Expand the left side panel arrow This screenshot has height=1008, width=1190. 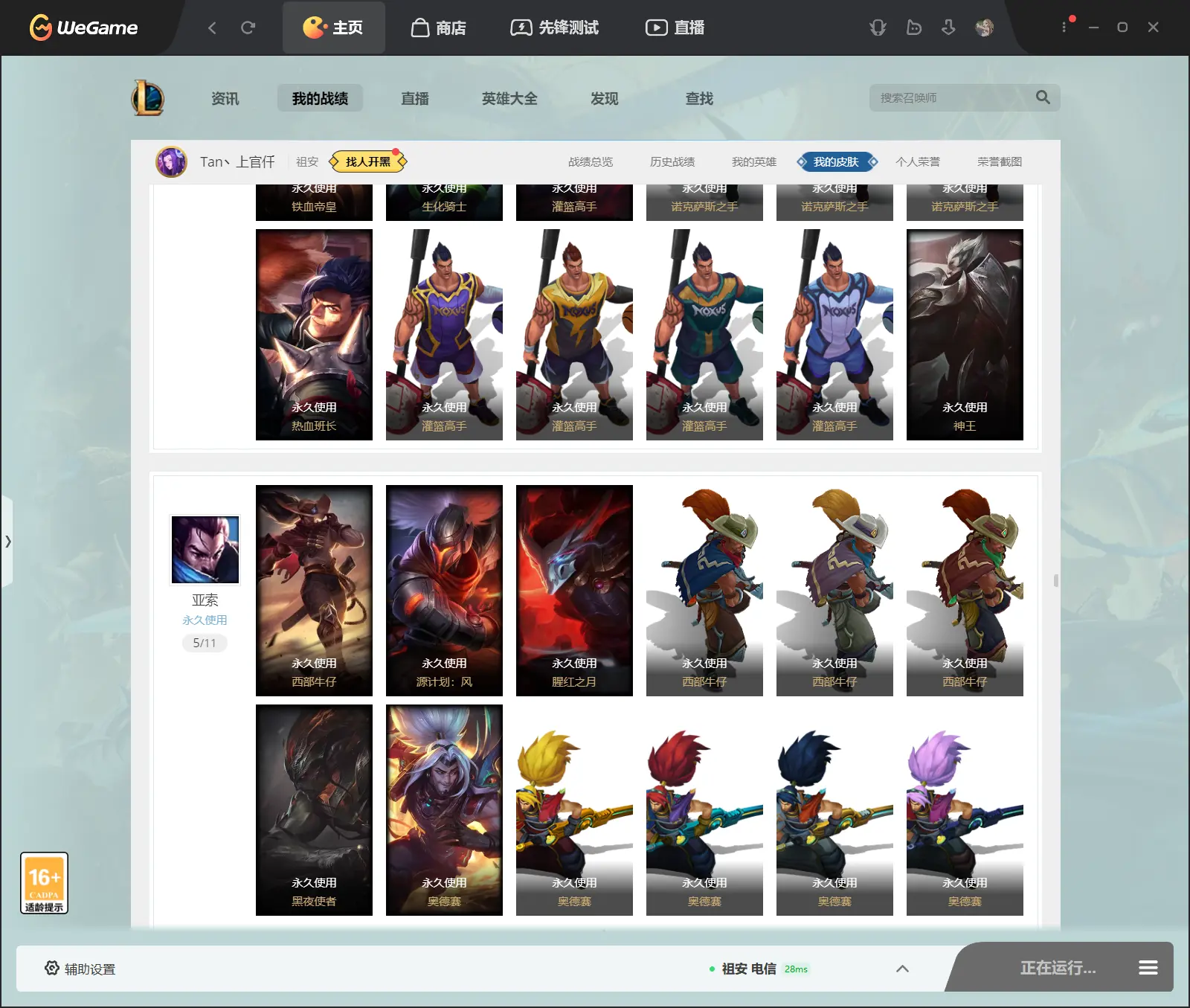tap(7, 541)
